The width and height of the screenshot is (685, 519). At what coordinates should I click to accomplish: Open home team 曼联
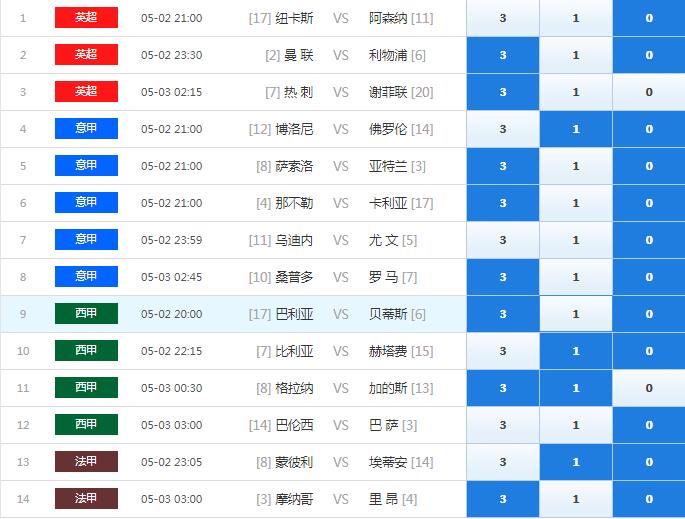click(298, 55)
